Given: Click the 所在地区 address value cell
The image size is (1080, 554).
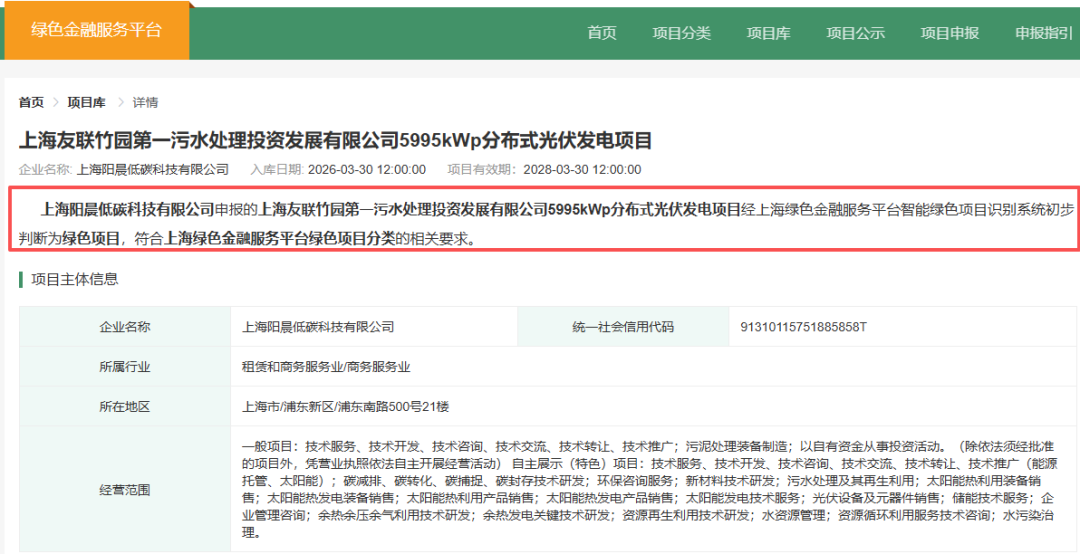Looking at the screenshot, I should coord(346,407).
